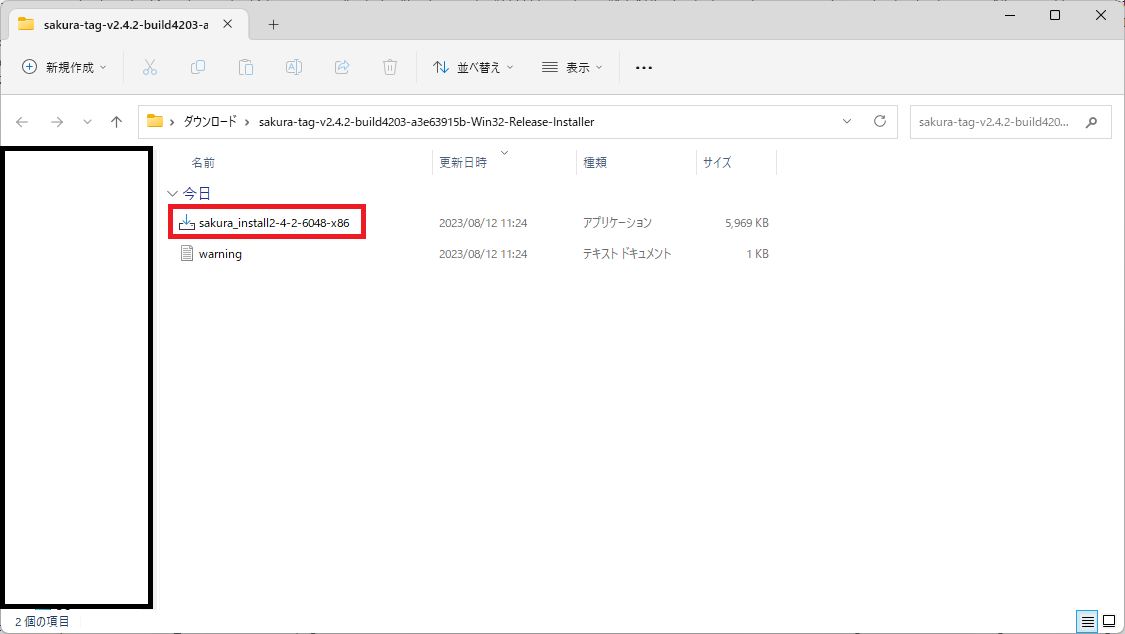Click the Rename icon in toolbar

point(294,67)
